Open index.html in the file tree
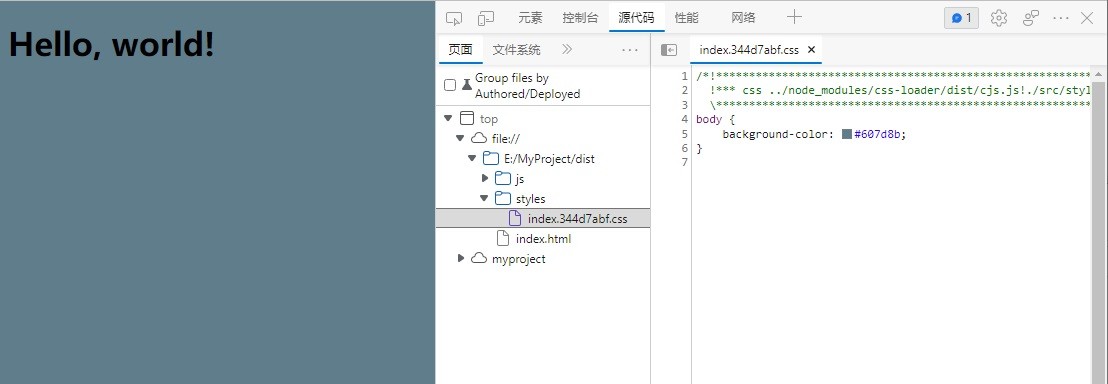The image size is (1108, 384). pyautogui.click(x=543, y=238)
